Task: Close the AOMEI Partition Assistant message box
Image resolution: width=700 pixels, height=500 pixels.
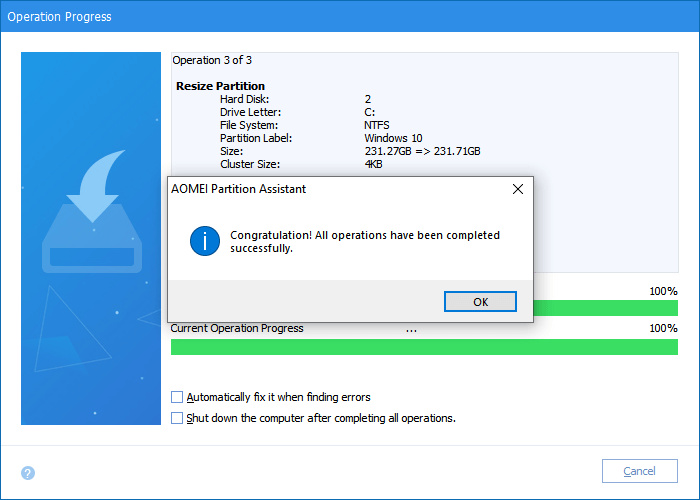Action: click(518, 189)
